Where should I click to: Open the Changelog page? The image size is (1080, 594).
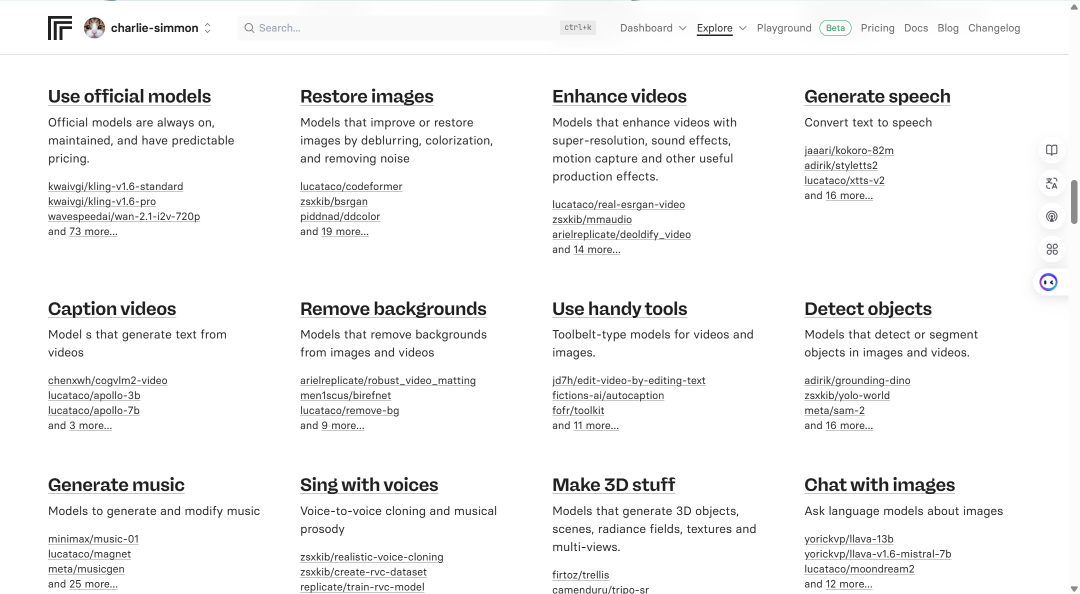coord(994,28)
